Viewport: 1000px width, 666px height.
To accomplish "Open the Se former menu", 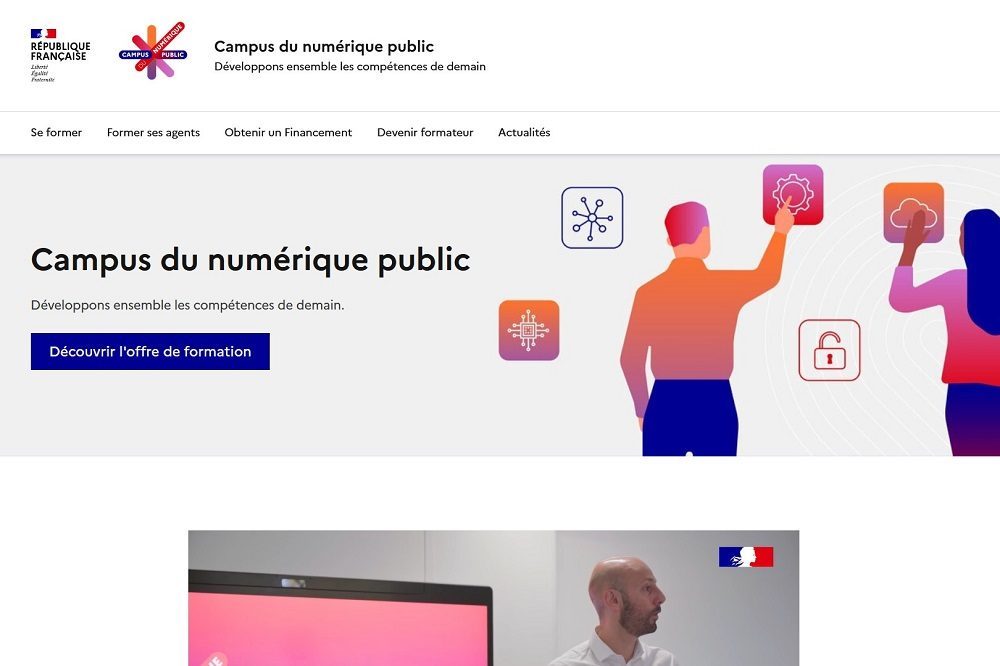I will pyautogui.click(x=56, y=133).
